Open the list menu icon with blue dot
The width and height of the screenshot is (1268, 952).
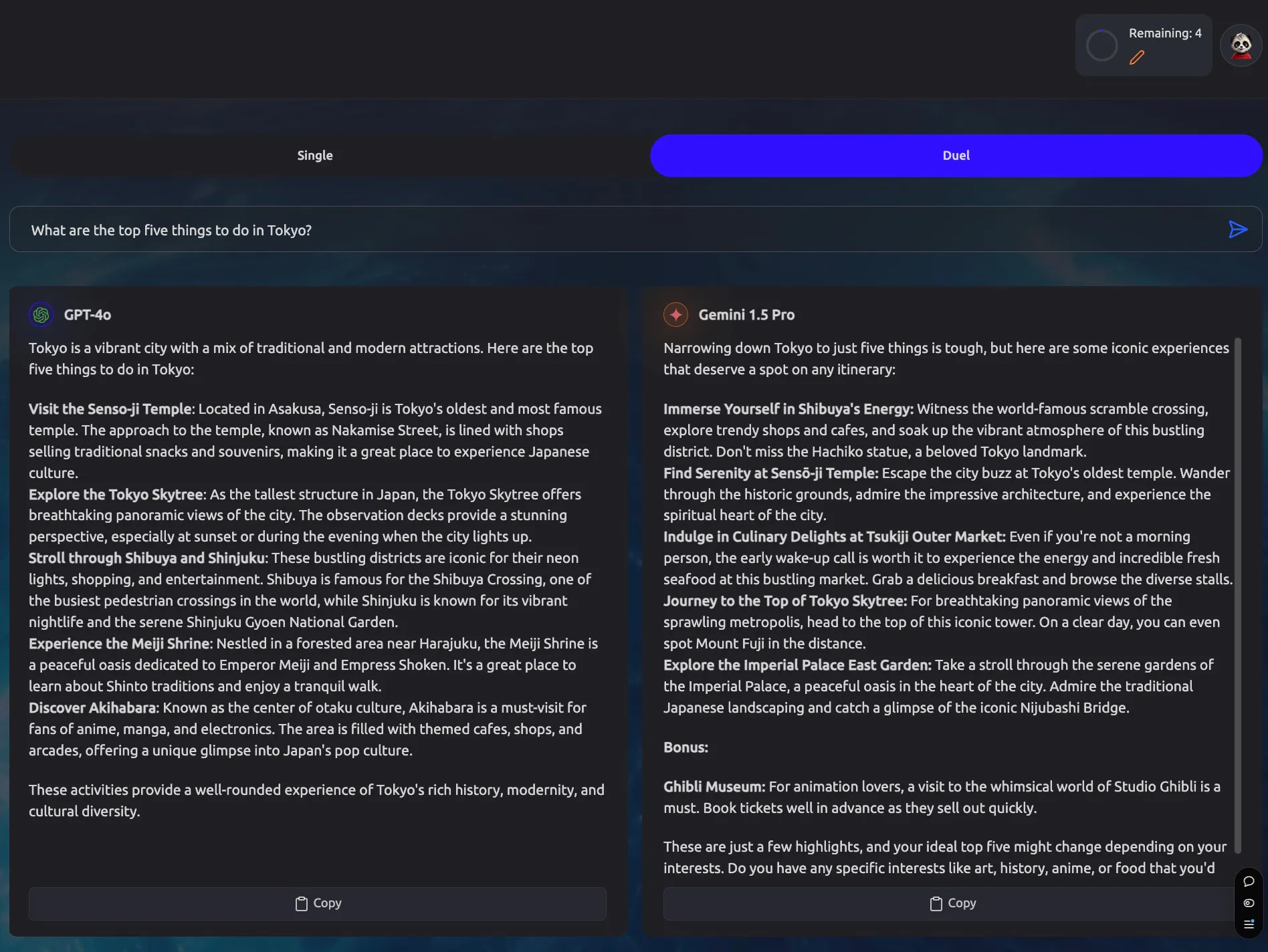(x=1249, y=925)
